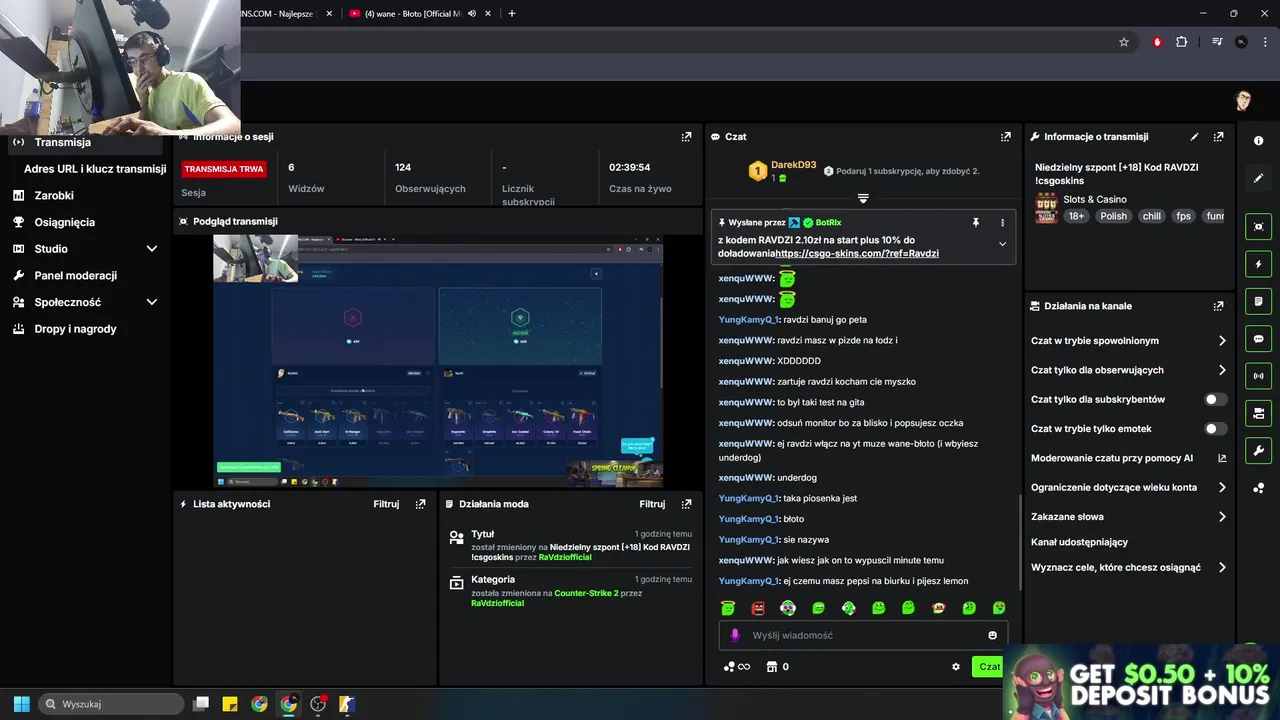Open user avatar at top right
Image resolution: width=1280 pixels, height=720 pixels.
(x=1243, y=100)
